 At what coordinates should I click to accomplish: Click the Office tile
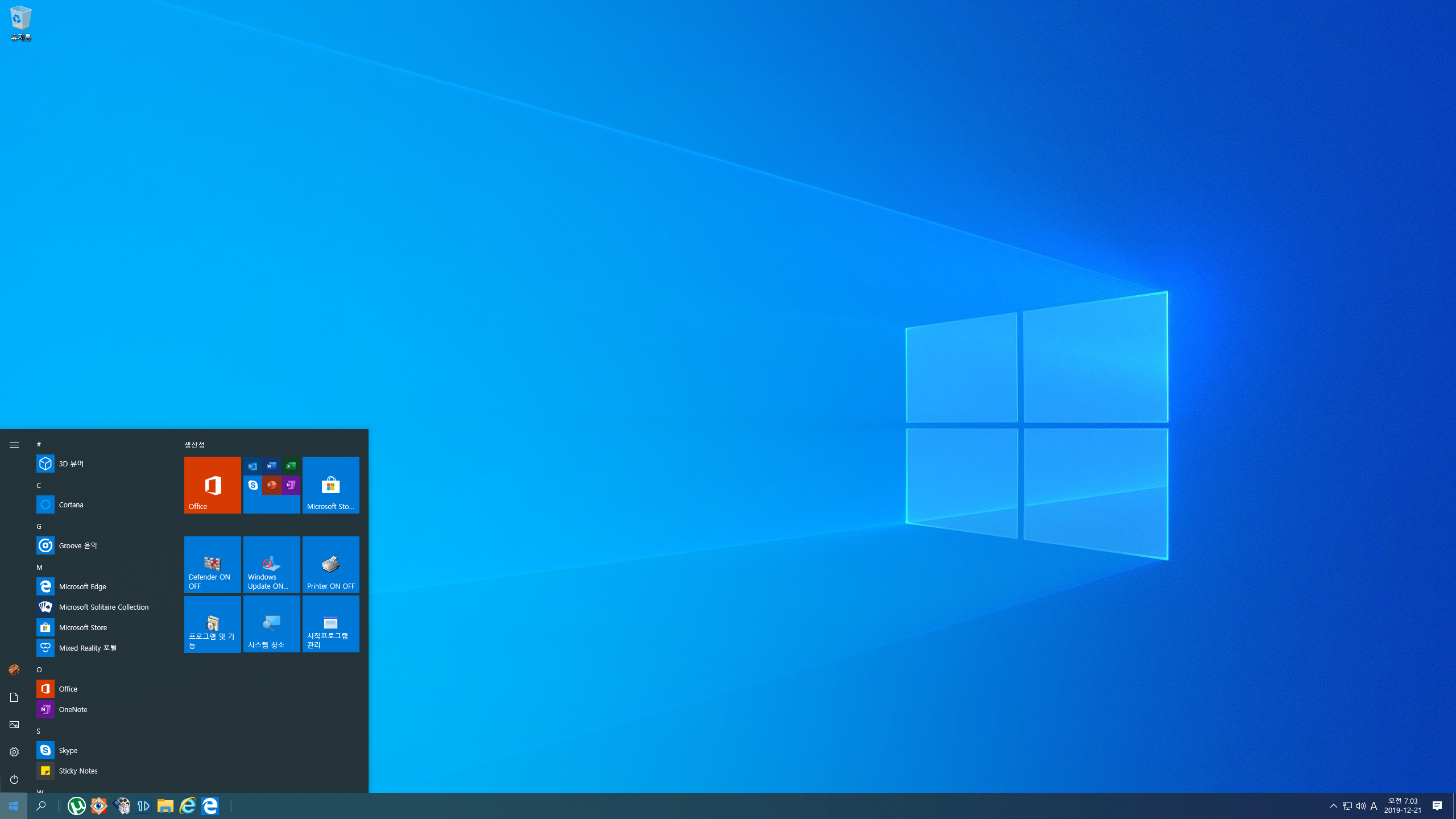pyautogui.click(x=212, y=485)
